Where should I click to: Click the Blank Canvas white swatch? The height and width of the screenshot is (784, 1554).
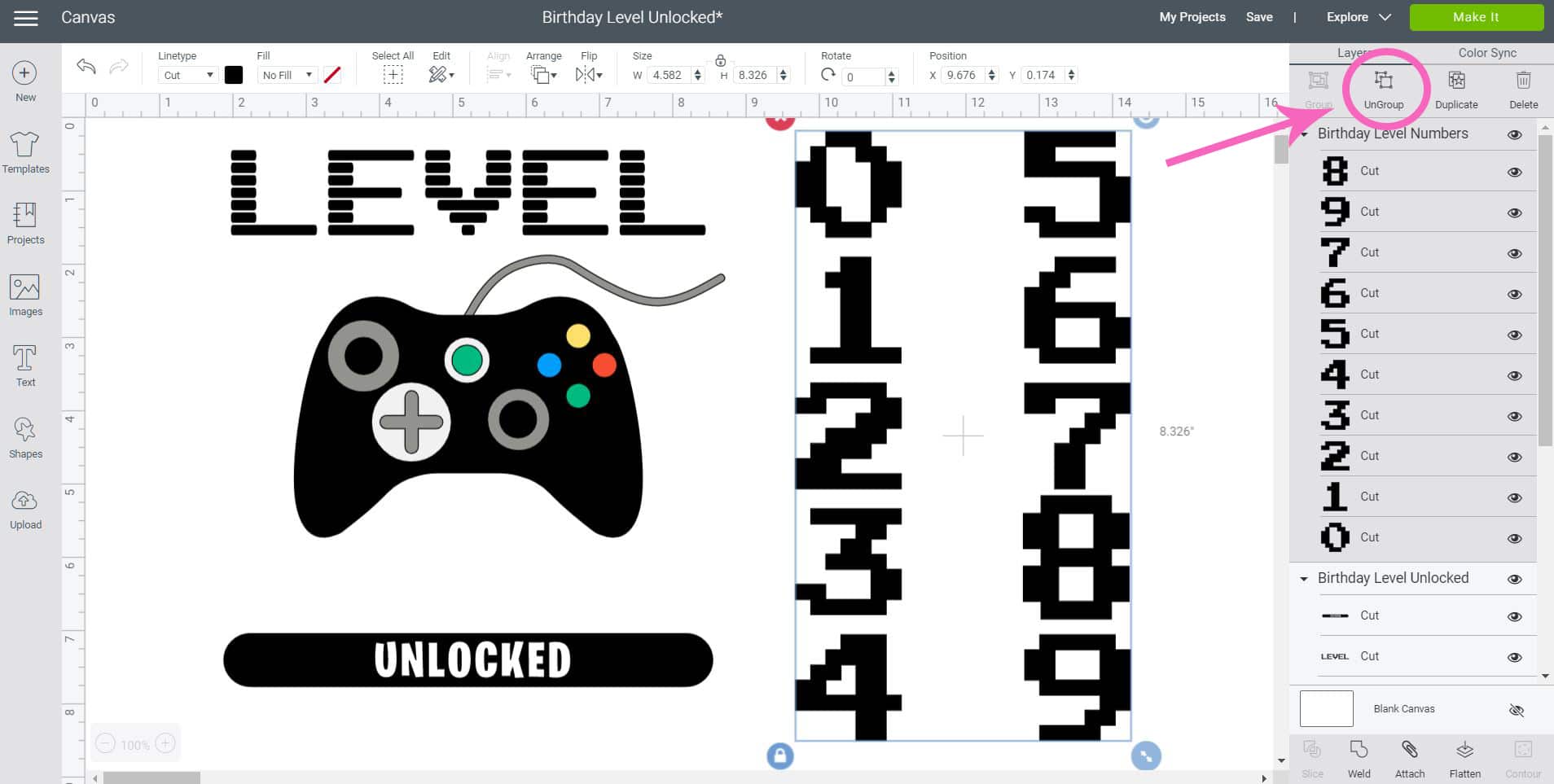(1326, 708)
